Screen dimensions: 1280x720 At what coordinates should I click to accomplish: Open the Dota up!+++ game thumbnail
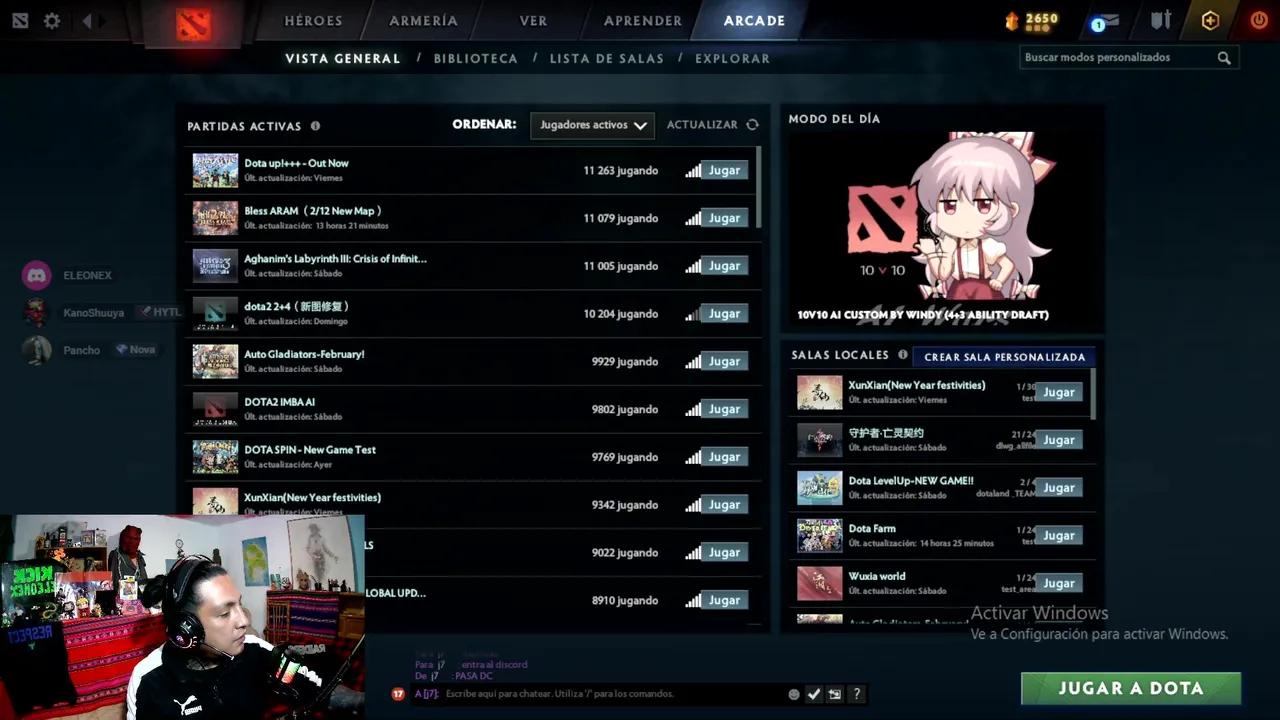click(x=215, y=170)
